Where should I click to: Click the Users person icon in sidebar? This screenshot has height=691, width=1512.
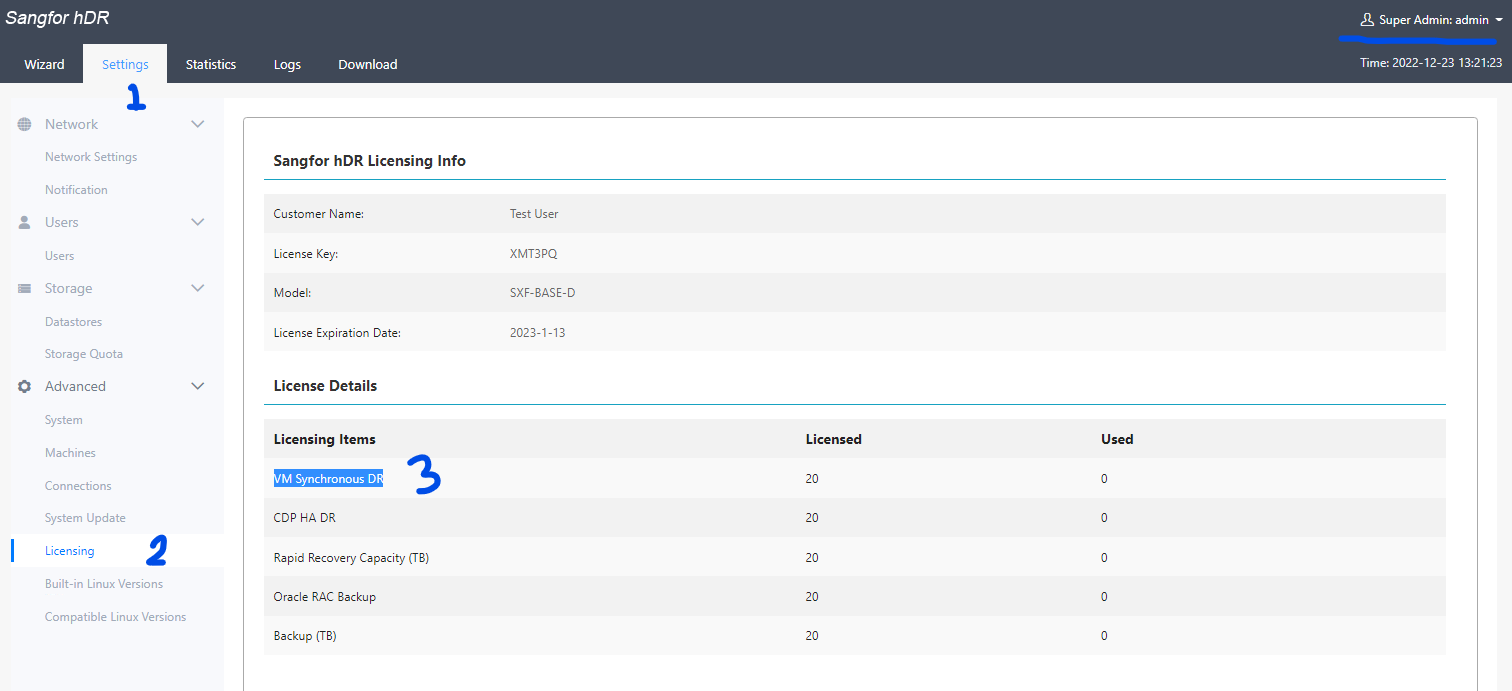tap(25, 222)
